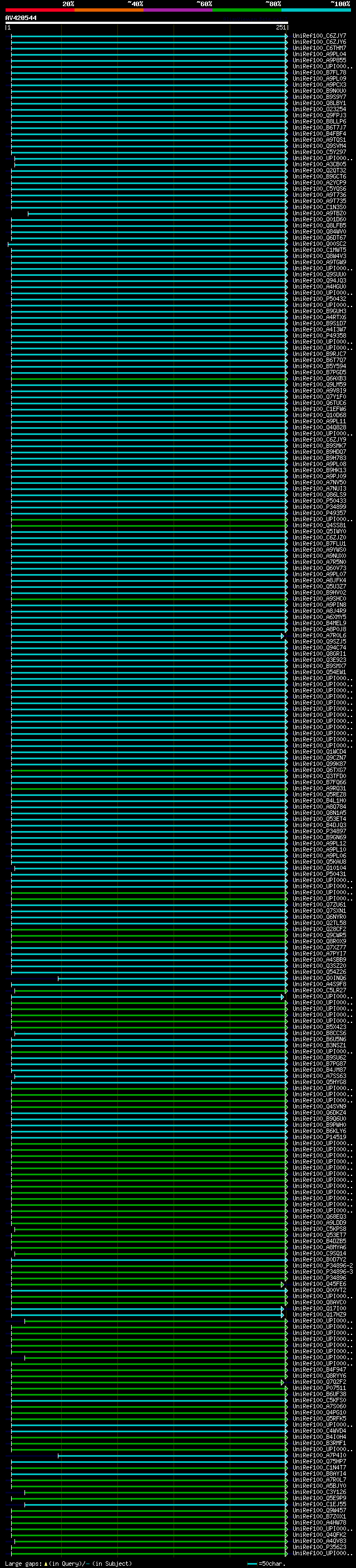Click the cyan ~100% legend segment
This screenshot has height=1568, width=356.
316,10
